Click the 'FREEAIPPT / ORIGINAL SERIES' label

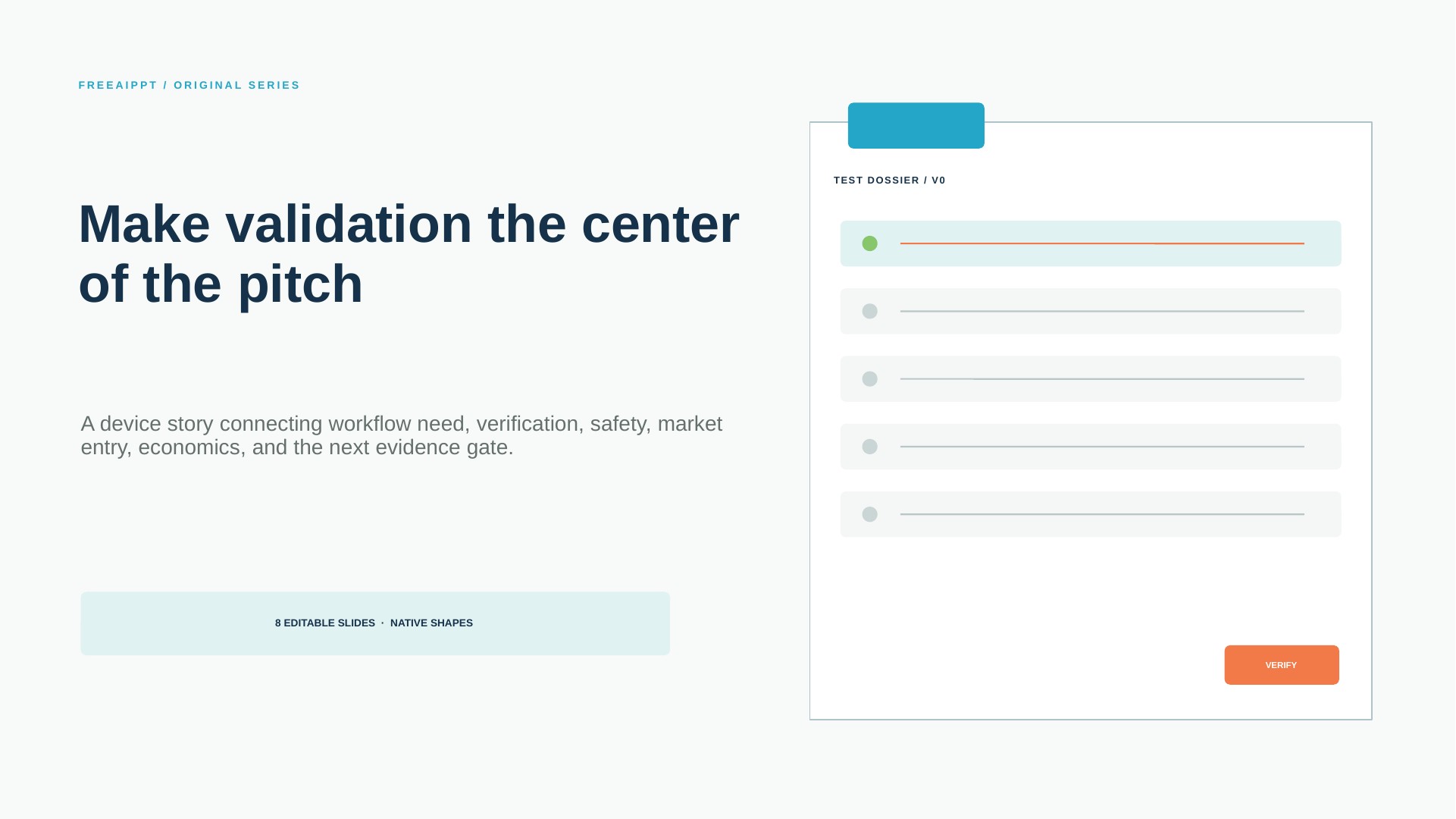[x=189, y=85]
